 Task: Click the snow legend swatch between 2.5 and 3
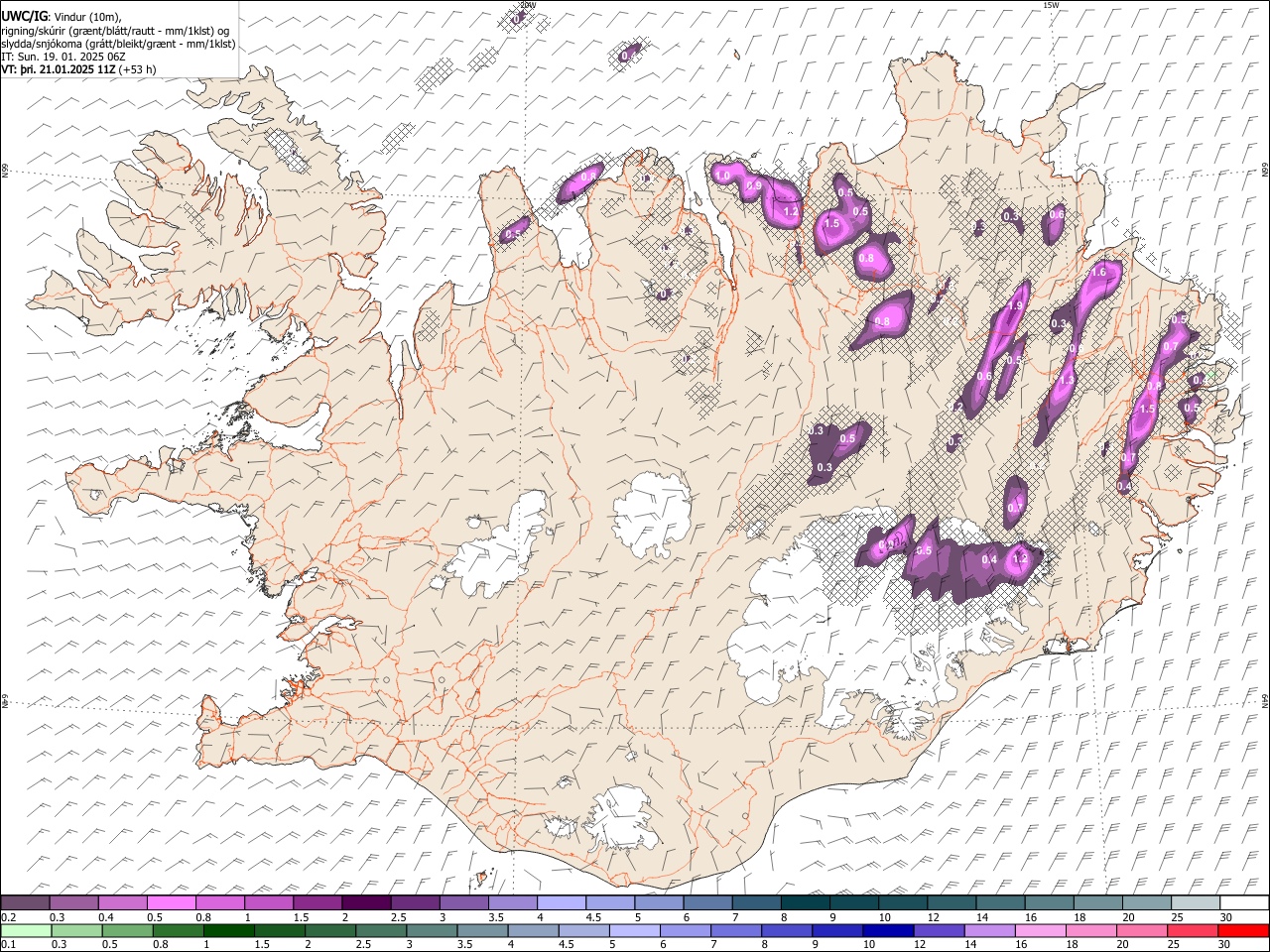(415, 902)
